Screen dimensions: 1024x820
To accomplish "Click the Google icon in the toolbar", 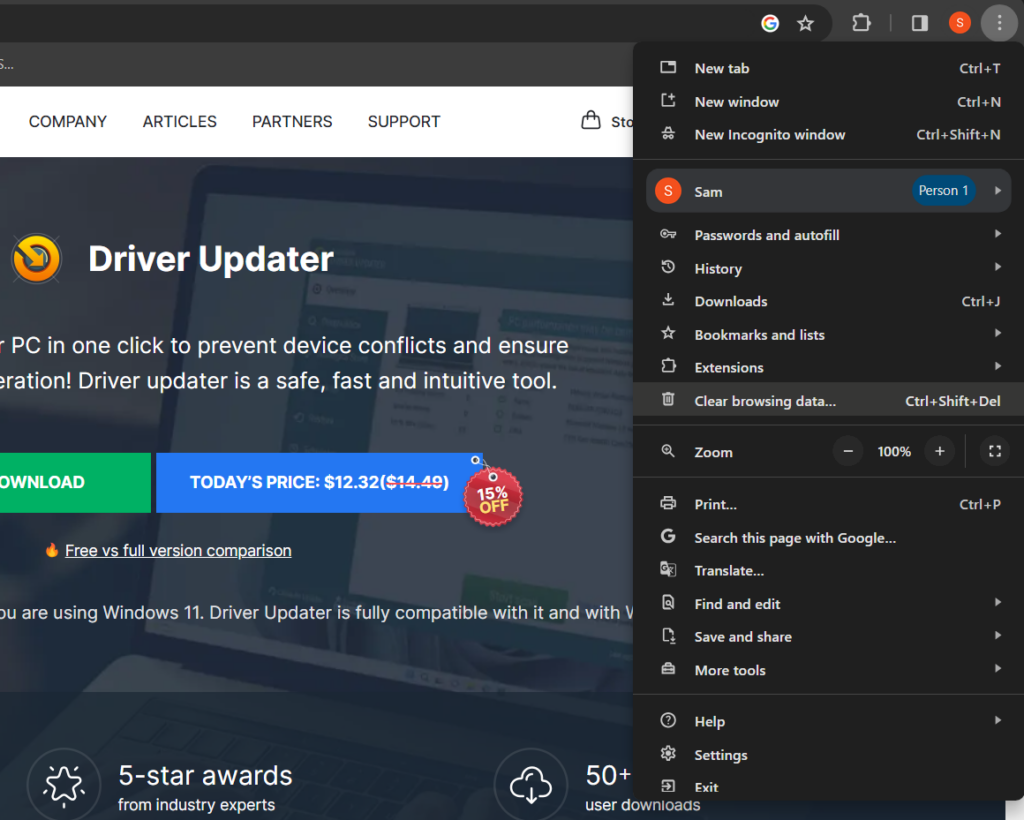I will click(769, 22).
